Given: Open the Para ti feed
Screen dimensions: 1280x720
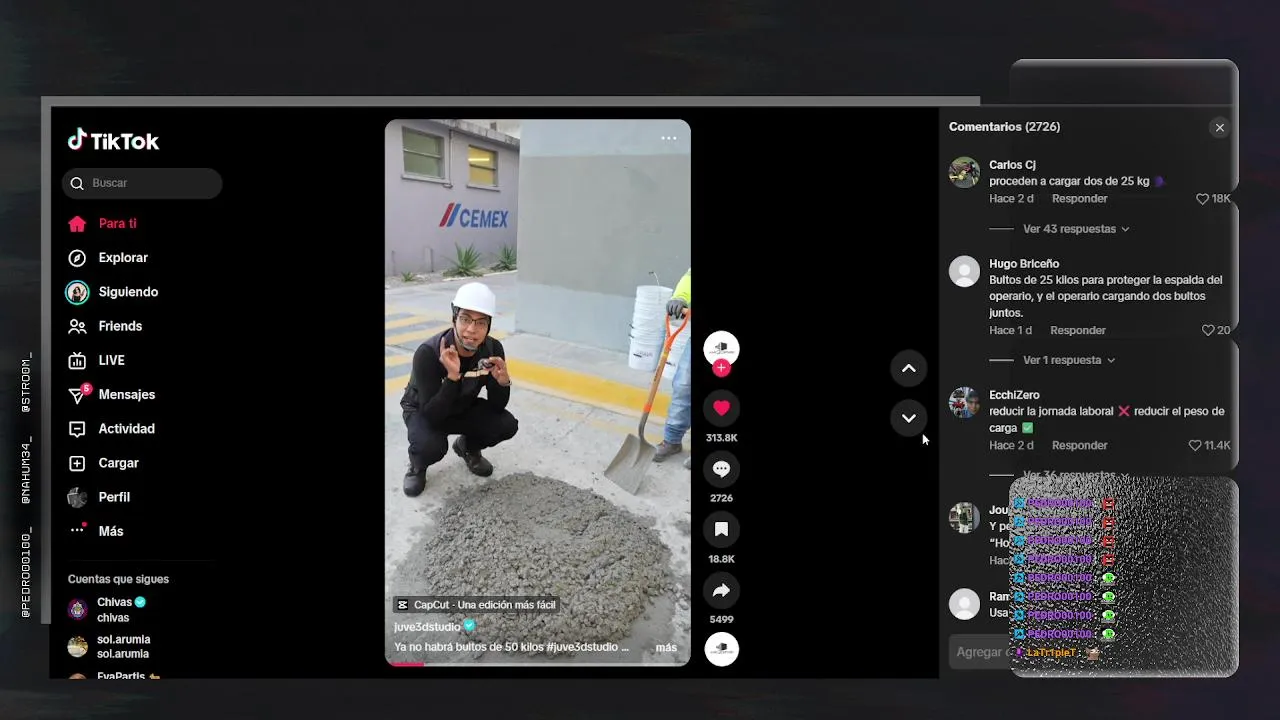Looking at the screenshot, I should click(x=117, y=224).
